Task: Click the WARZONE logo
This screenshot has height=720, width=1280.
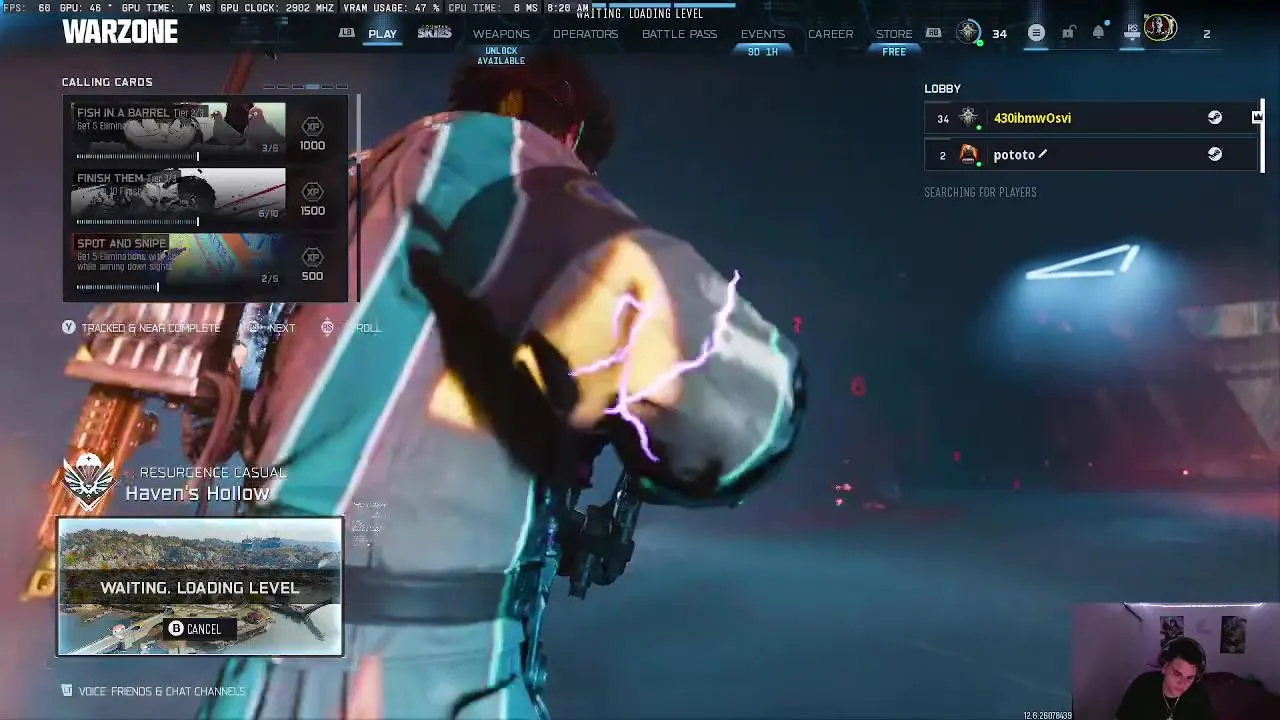Action: (x=120, y=32)
